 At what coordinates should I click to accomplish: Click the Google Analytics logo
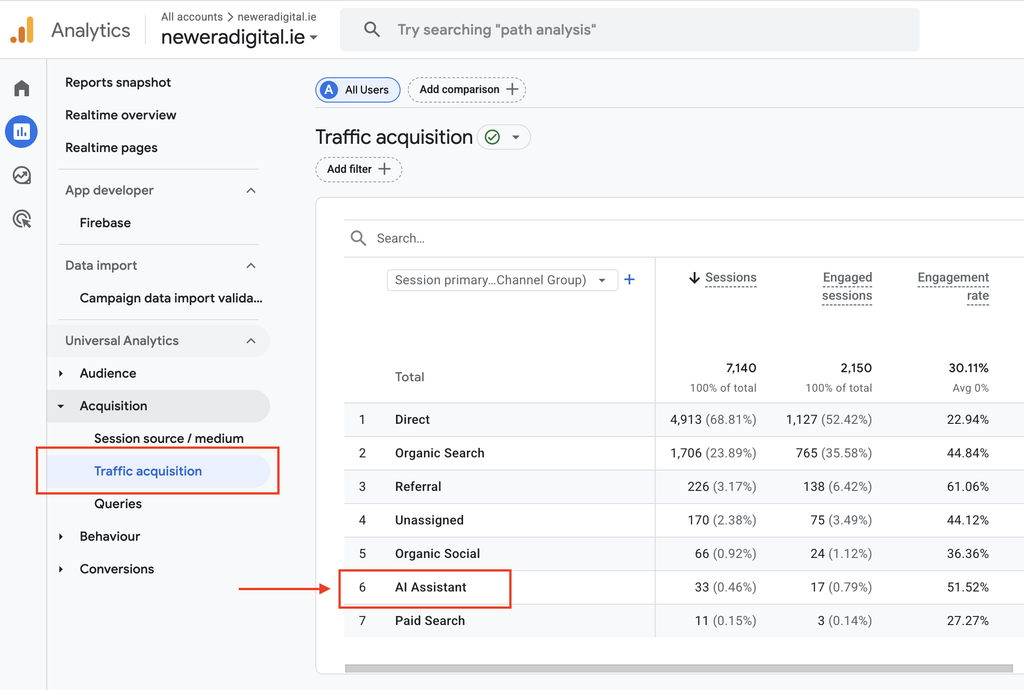coord(22,30)
